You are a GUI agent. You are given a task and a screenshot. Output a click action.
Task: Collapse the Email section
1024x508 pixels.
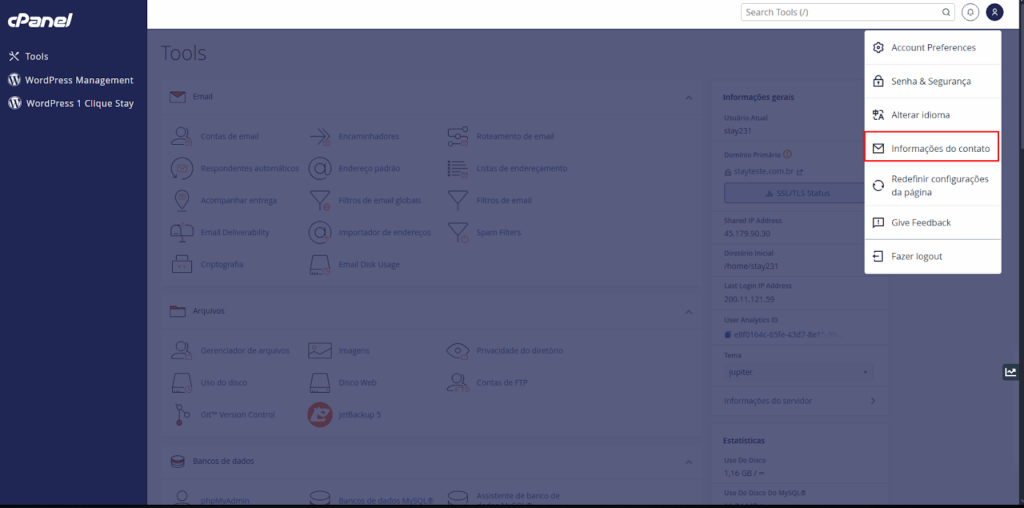688,97
